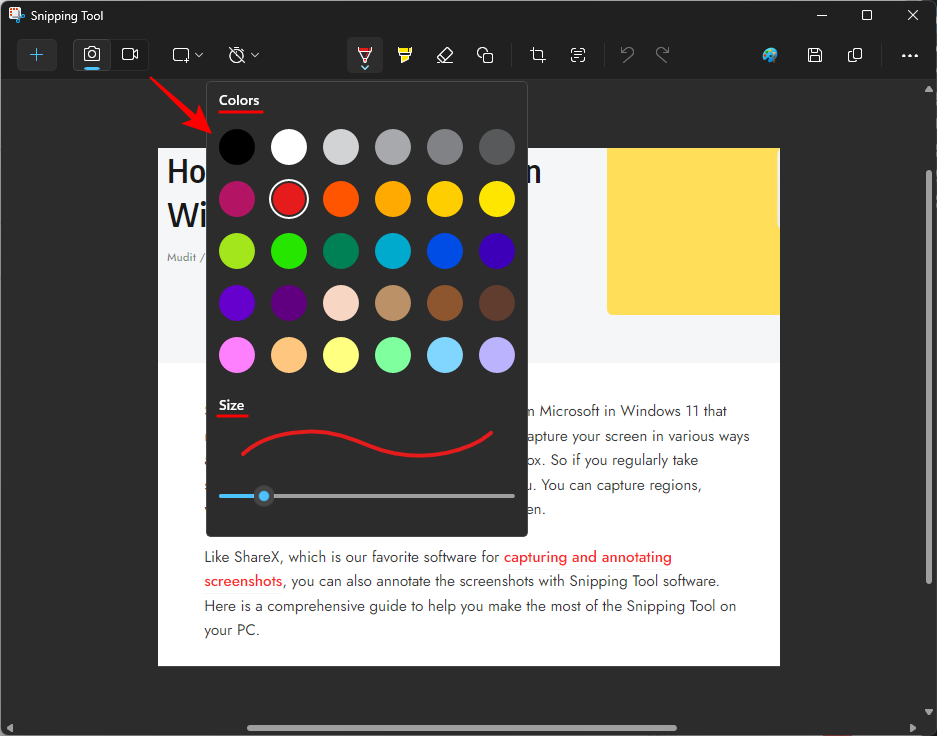
Task: Pick the black color swatch
Action: [237, 147]
